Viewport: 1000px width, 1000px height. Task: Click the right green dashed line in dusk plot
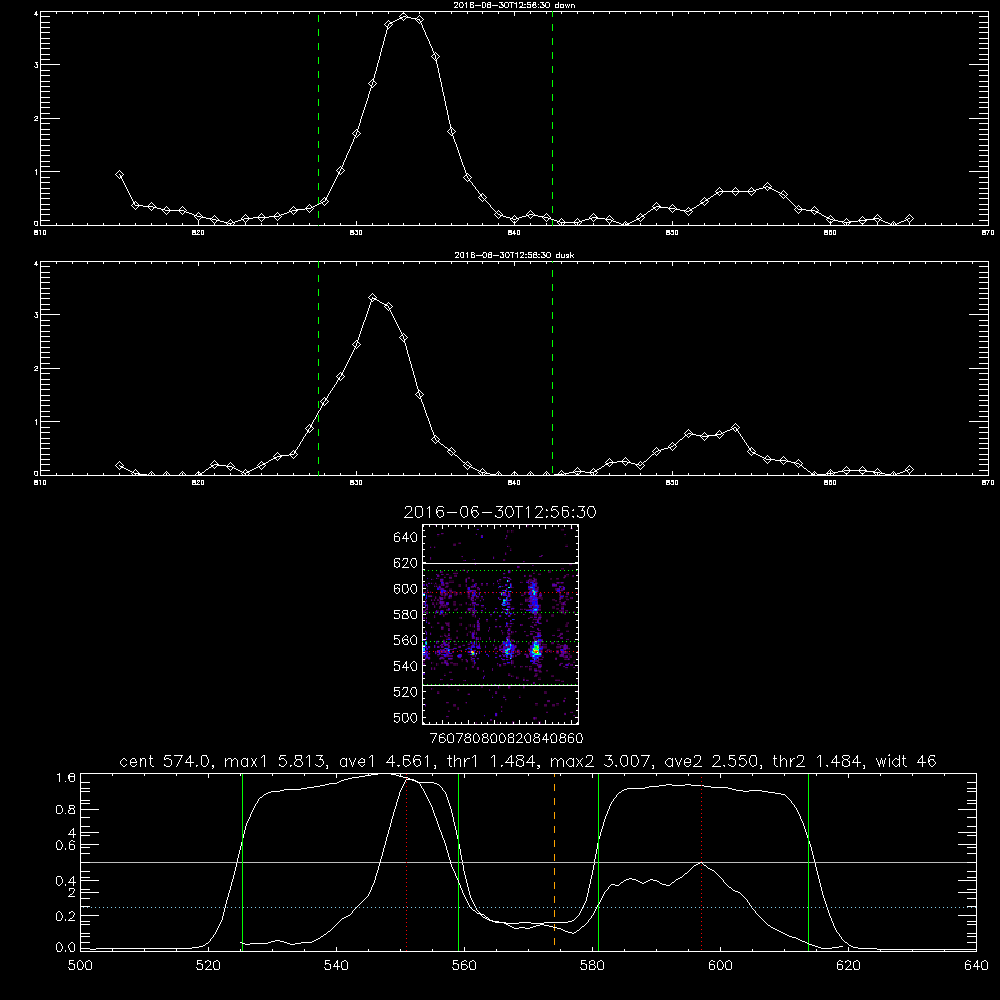pos(552,368)
